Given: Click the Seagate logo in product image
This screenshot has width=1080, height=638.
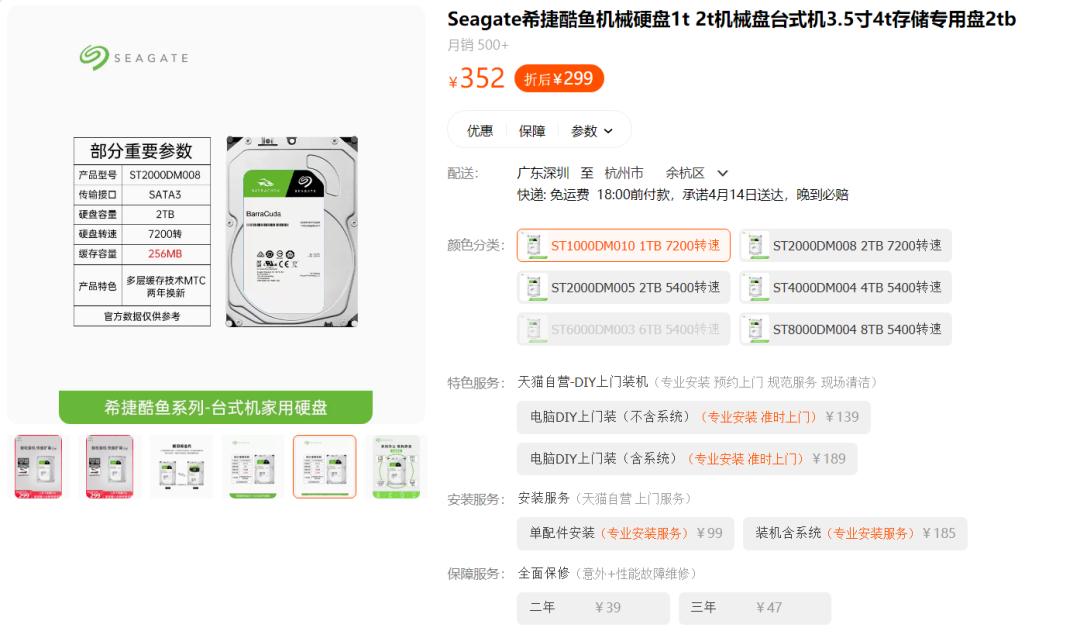Looking at the screenshot, I should point(134,58).
